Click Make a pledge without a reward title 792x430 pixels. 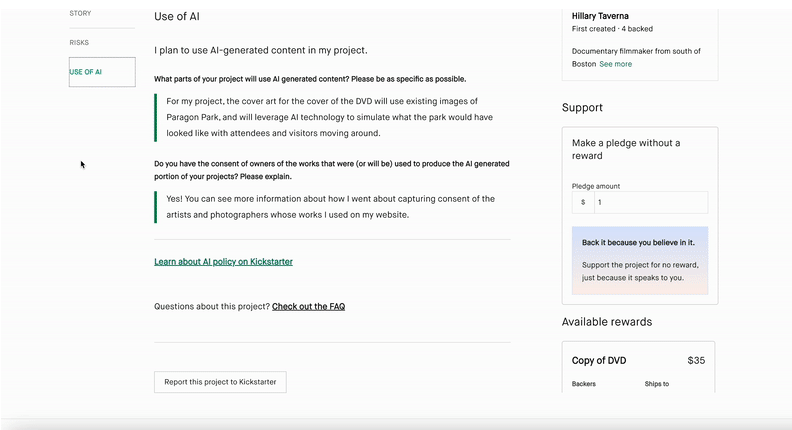click(x=625, y=149)
